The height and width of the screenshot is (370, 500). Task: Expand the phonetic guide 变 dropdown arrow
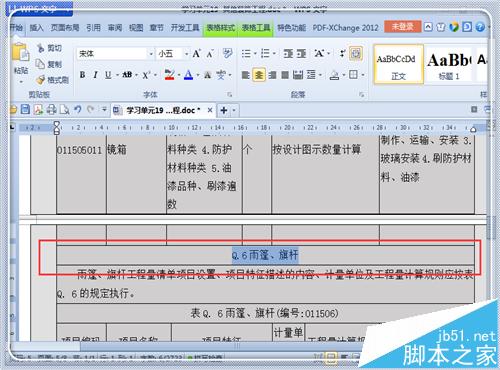pos(230,75)
